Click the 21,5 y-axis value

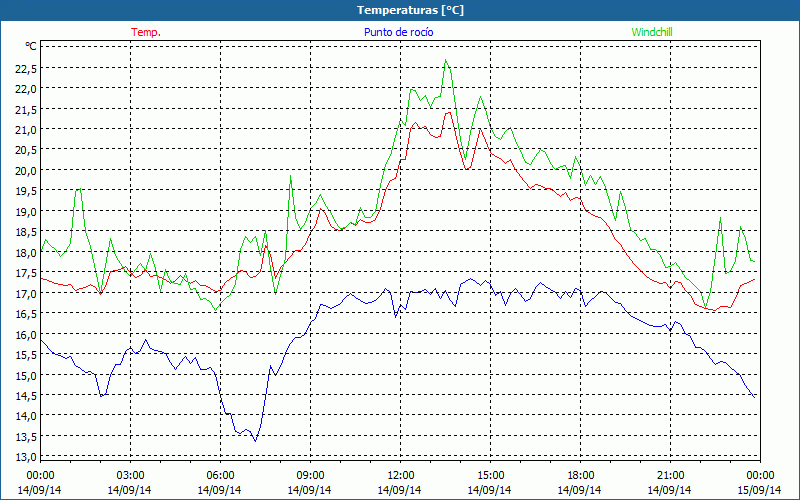tap(27, 109)
